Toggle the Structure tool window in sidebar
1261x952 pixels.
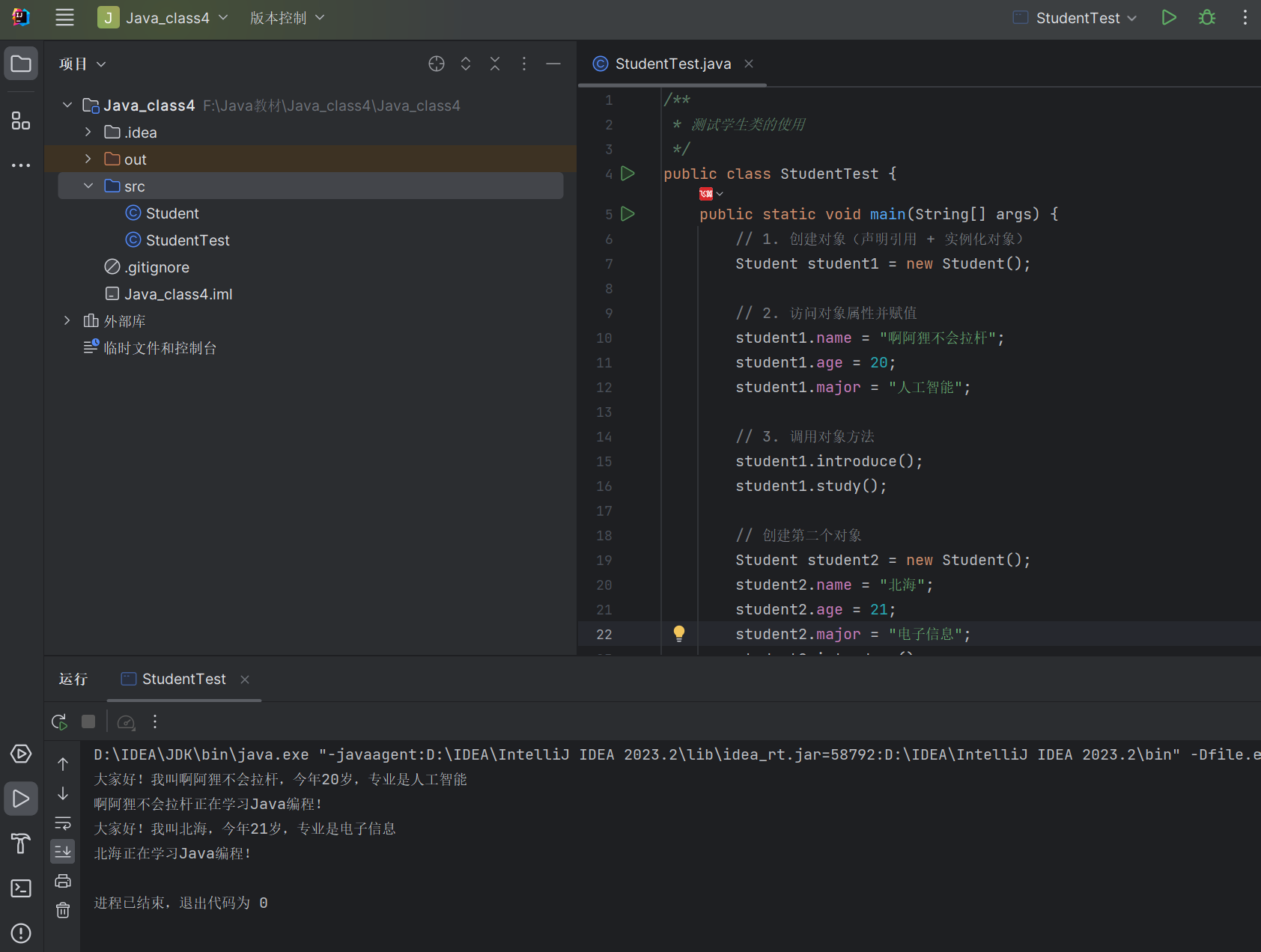coord(21,120)
